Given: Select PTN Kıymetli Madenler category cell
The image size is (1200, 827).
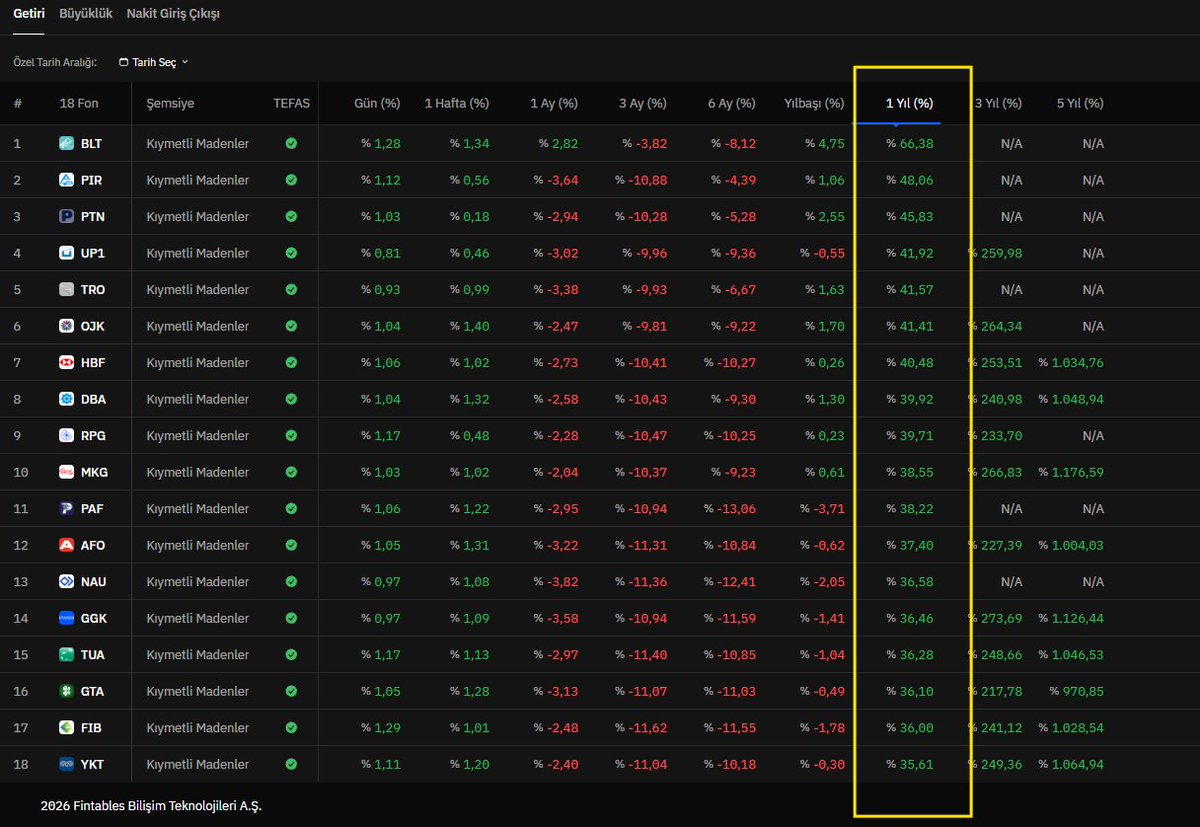Looking at the screenshot, I should [198, 216].
